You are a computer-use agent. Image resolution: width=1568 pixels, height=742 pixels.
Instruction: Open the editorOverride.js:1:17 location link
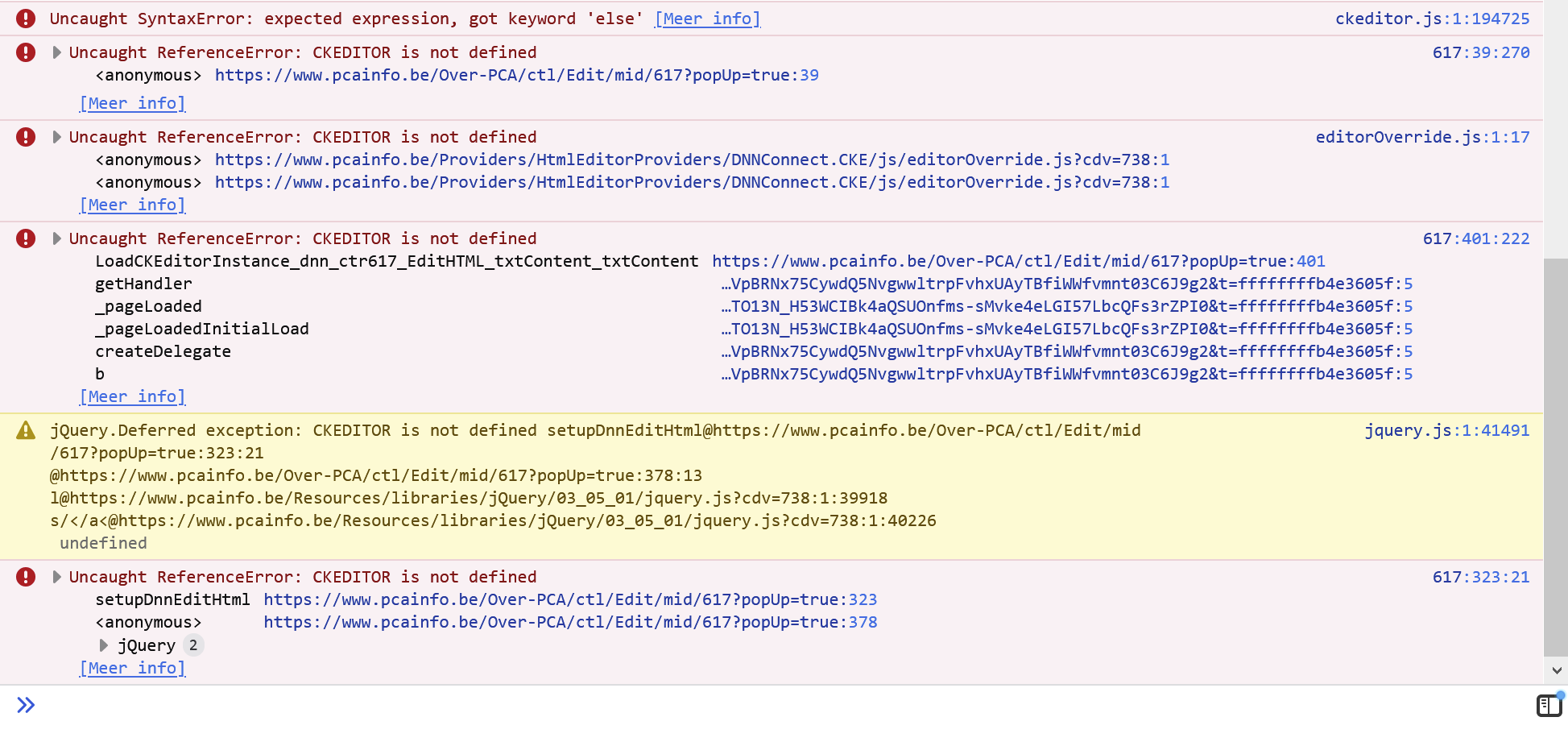click(x=1422, y=137)
